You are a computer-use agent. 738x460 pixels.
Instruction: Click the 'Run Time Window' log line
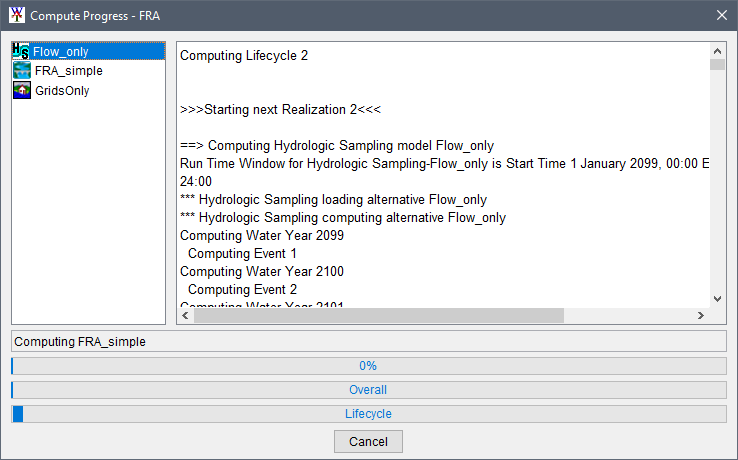point(444,164)
